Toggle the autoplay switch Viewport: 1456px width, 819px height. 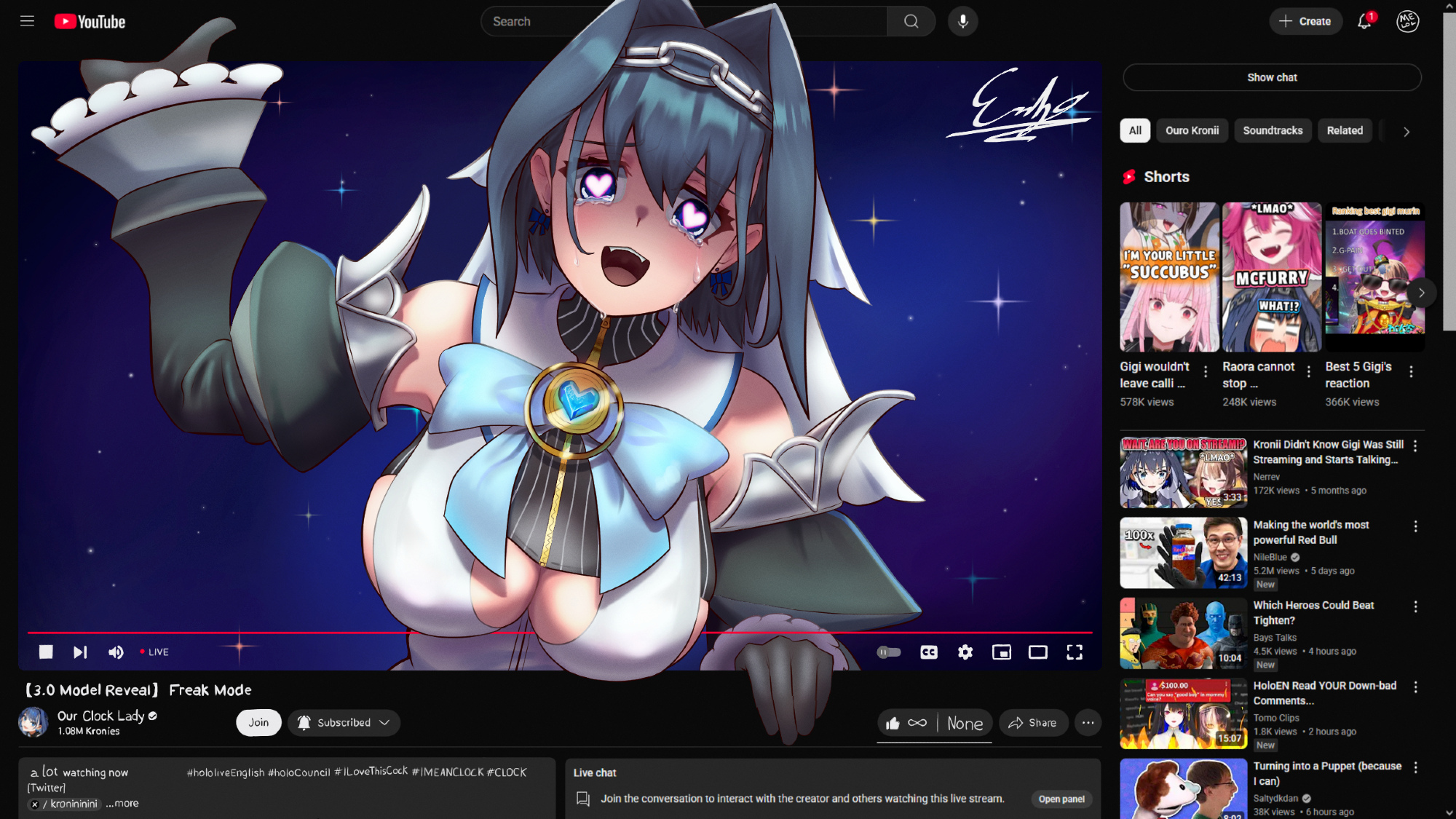889,652
